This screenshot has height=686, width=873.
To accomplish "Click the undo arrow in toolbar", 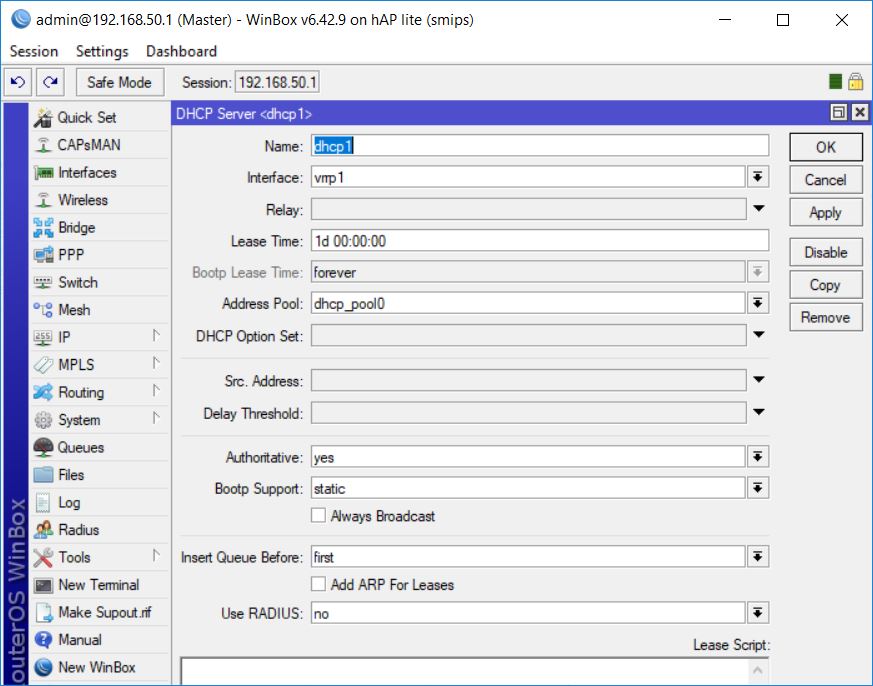I will pyautogui.click(x=18, y=82).
